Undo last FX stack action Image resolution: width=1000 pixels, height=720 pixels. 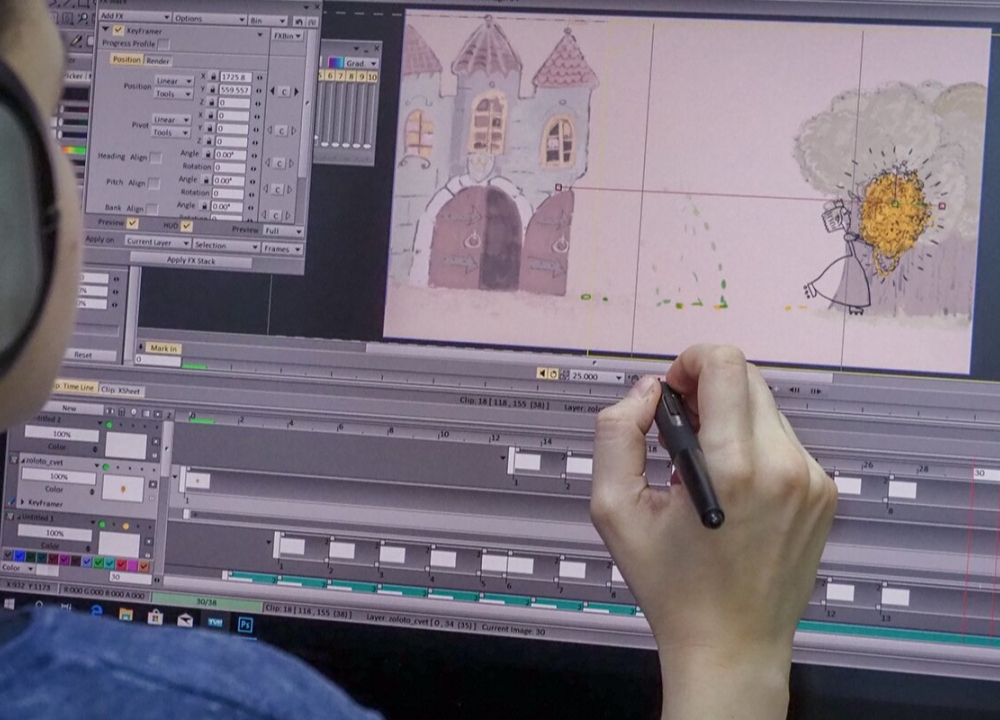coord(299,22)
